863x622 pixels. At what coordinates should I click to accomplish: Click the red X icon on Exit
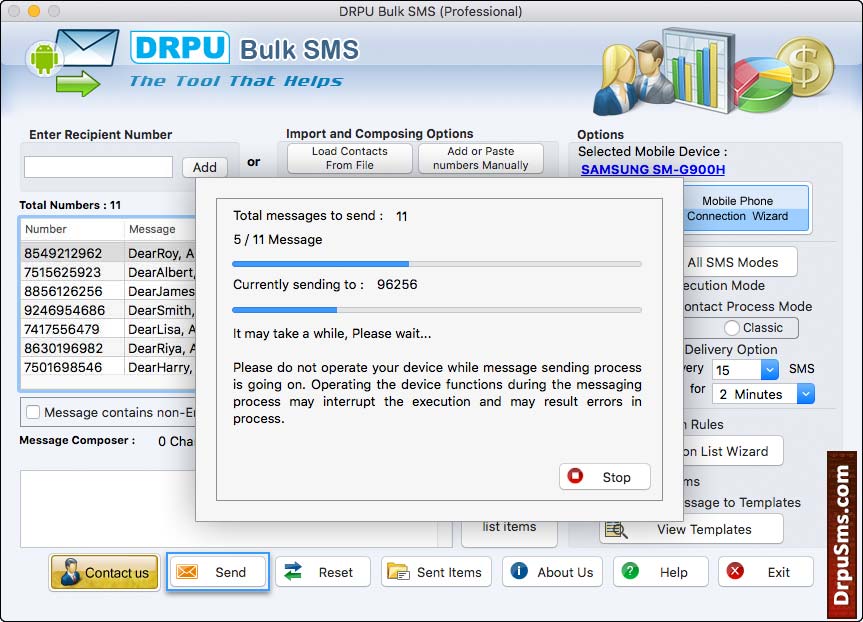[735, 571]
